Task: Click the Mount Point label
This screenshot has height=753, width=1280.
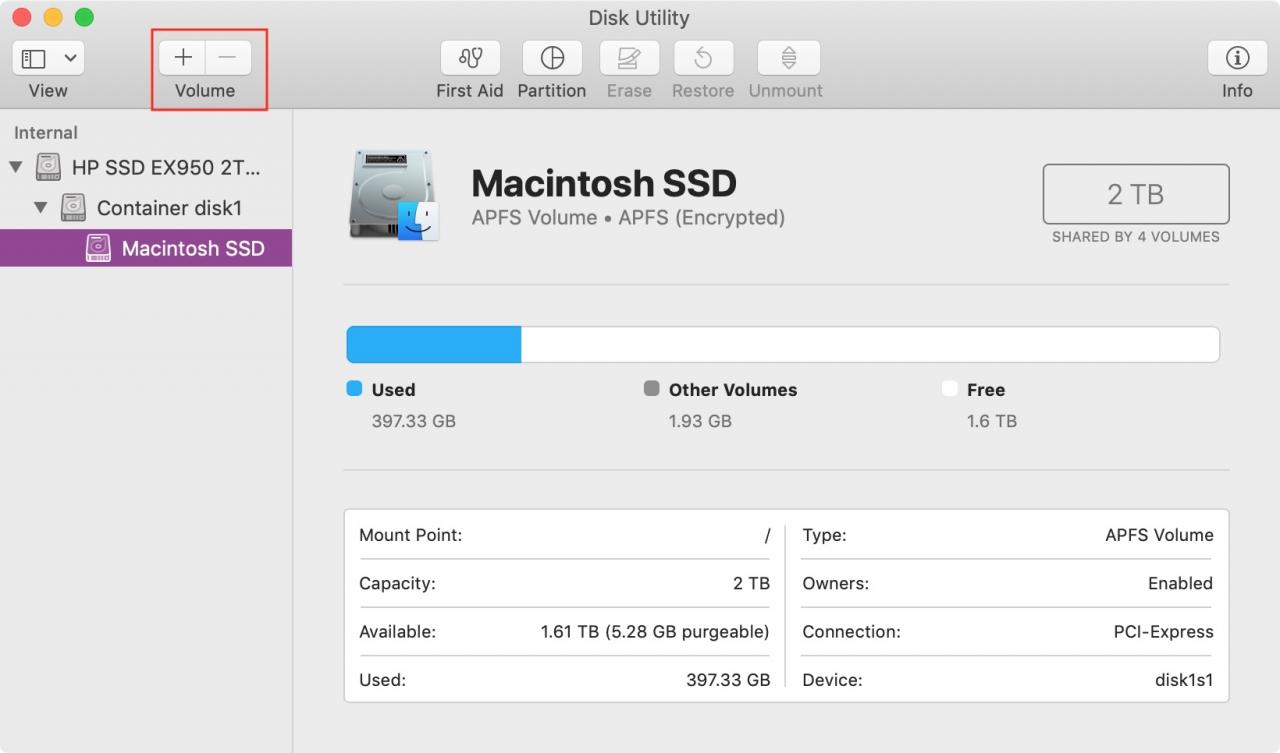Action: pyautogui.click(x=411, y=535)
